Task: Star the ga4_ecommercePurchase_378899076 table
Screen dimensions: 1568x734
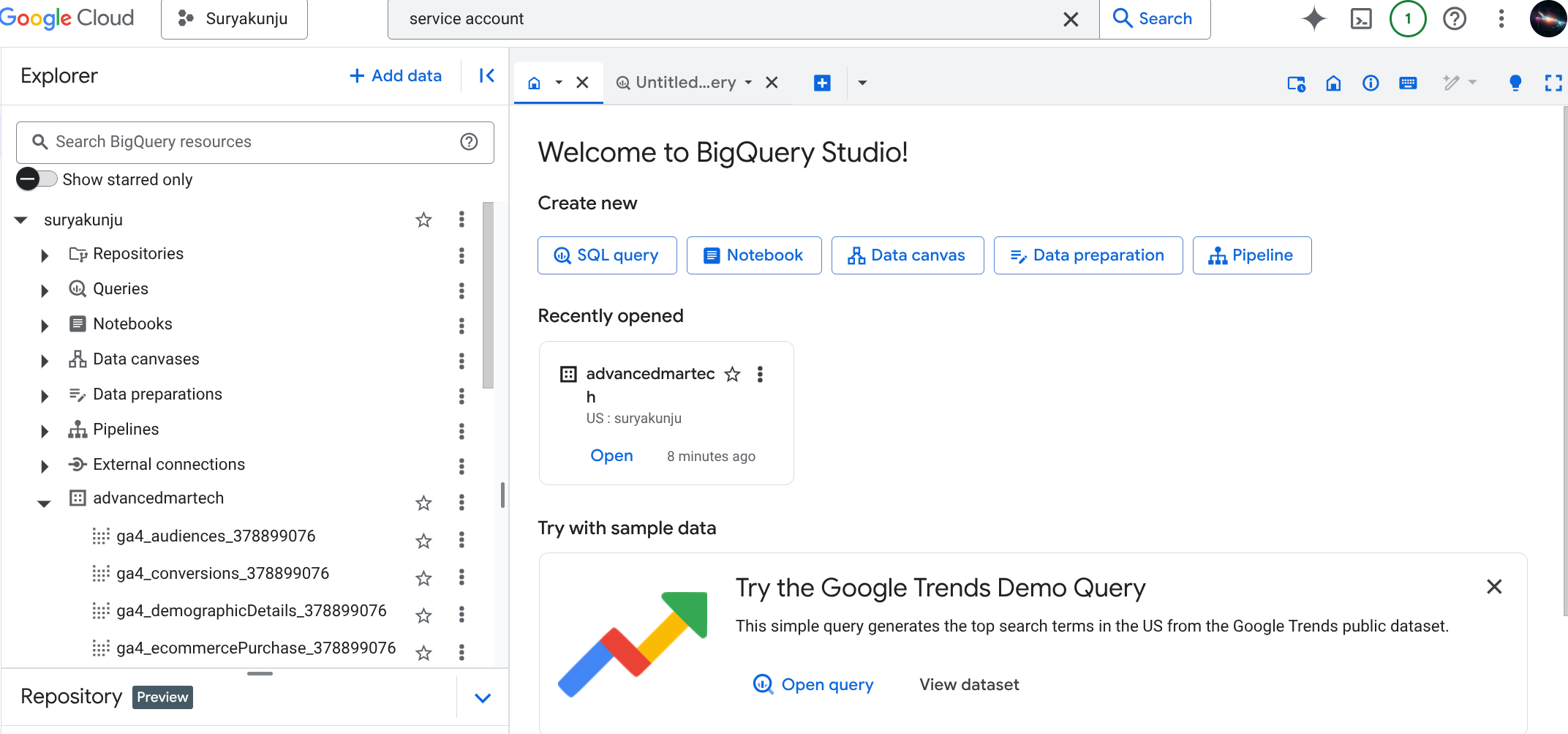Action: click(423, 653)
